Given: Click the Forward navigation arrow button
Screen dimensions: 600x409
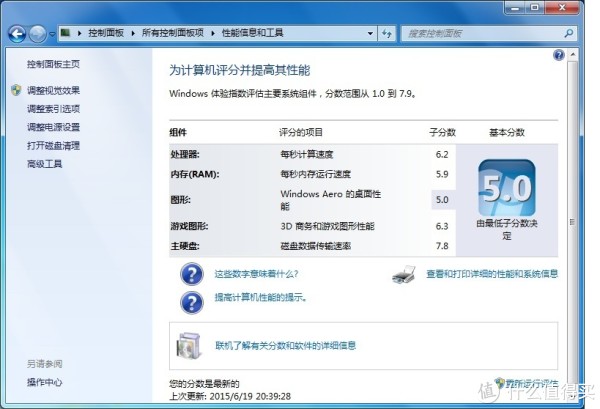Looking at the screenshot, I should click(x=38, y=34).
